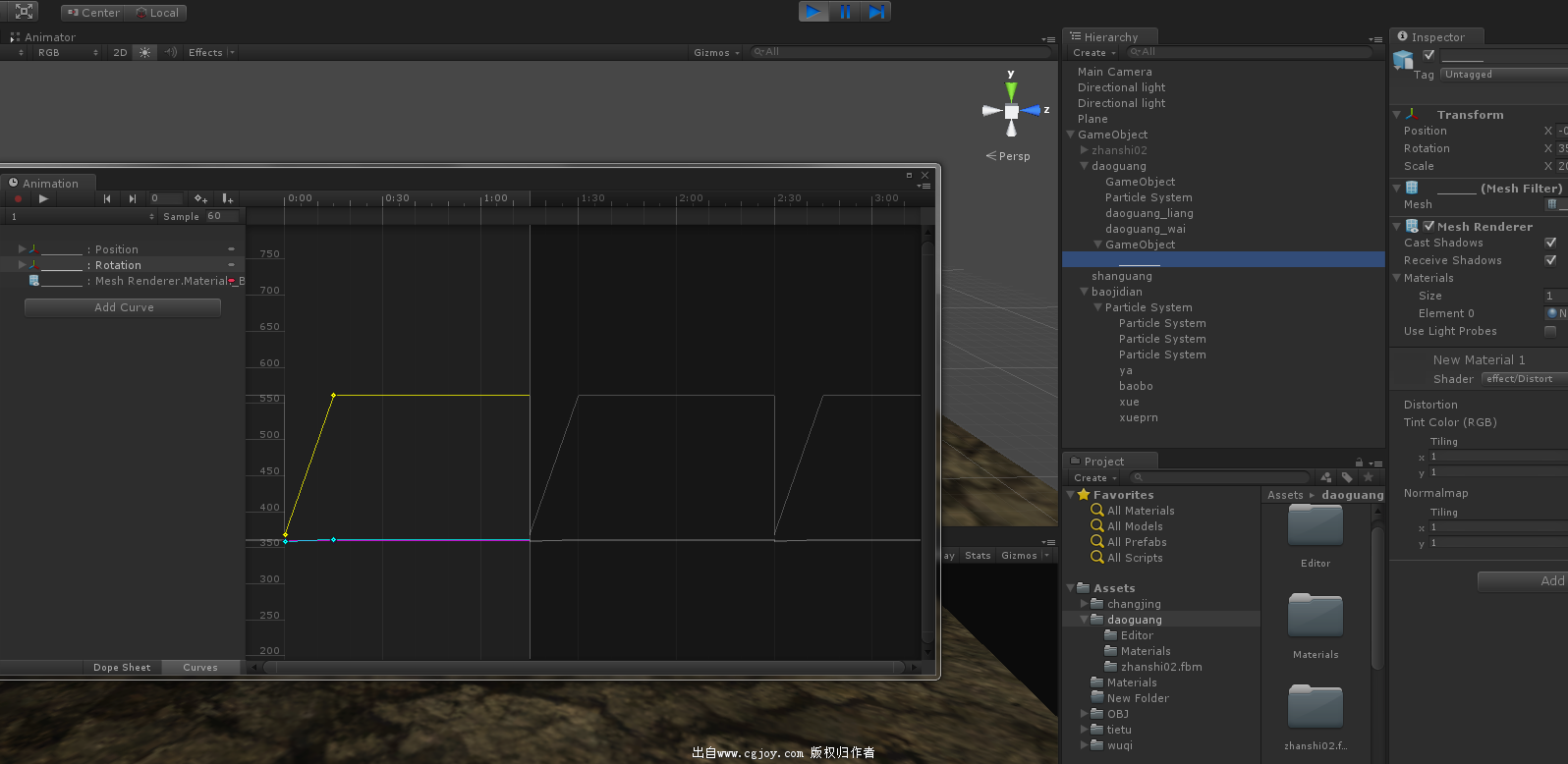The width and height of the screenshot is (1568, 764).
Task: Click the blue Z axis gizmo cone
Action: point(1032,110)
